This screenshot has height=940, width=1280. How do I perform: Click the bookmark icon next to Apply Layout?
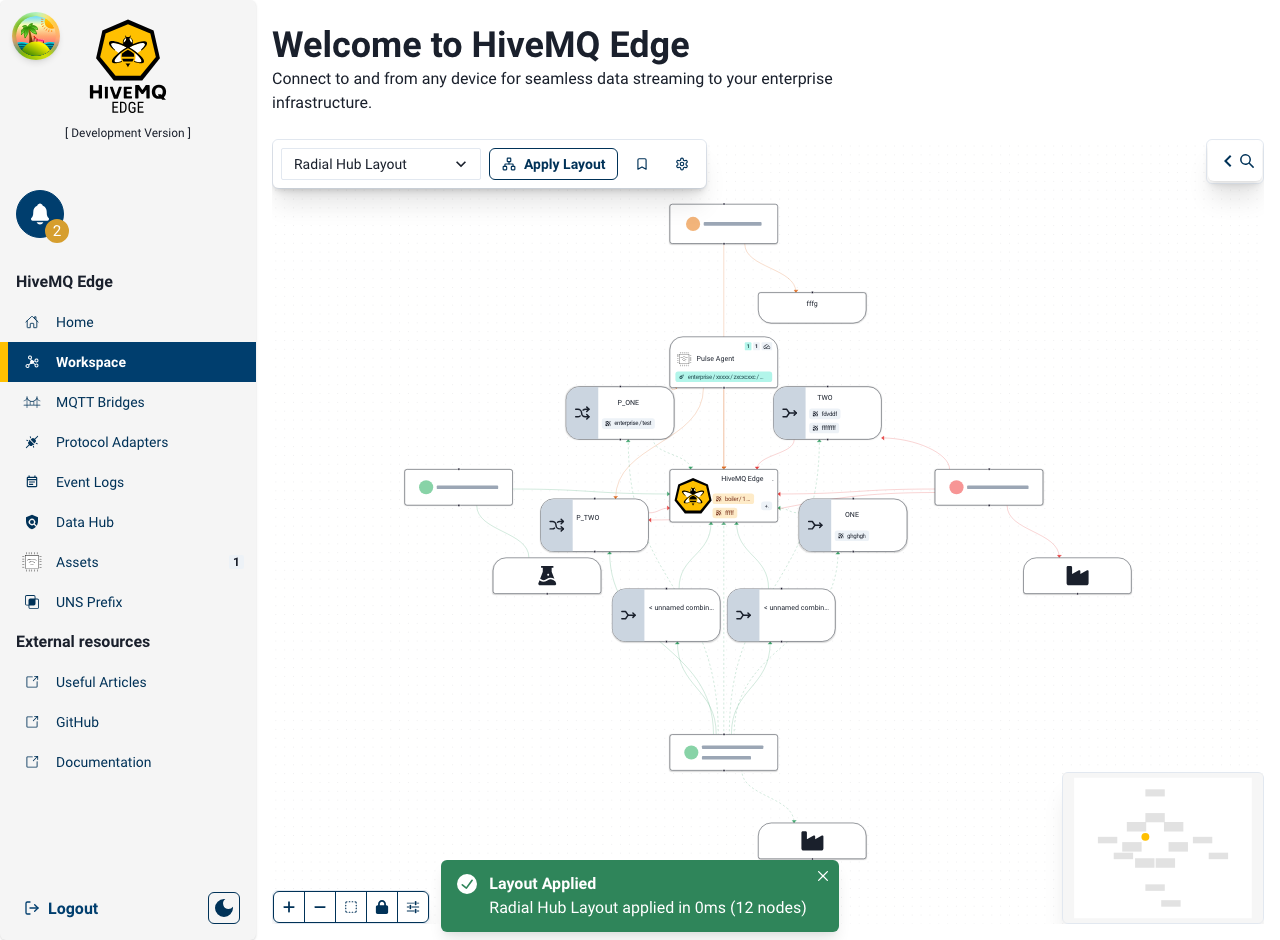click(641, 164)
